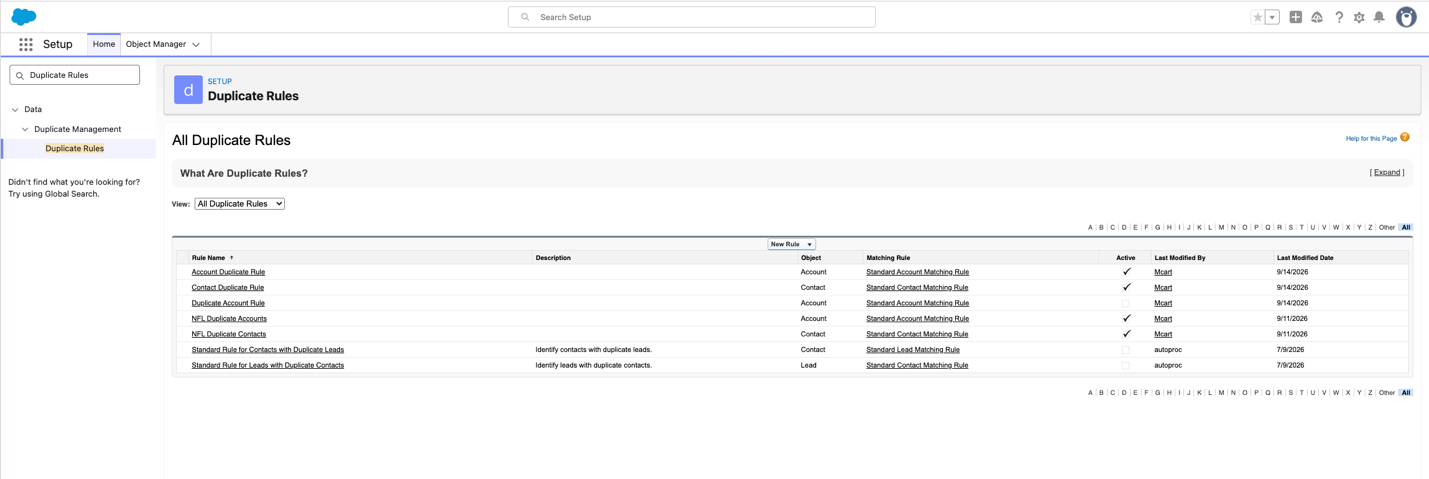The image size is (1429, 479).
Task: Select Duplicate Rules in the sidebar
Action: click(75, 148)
